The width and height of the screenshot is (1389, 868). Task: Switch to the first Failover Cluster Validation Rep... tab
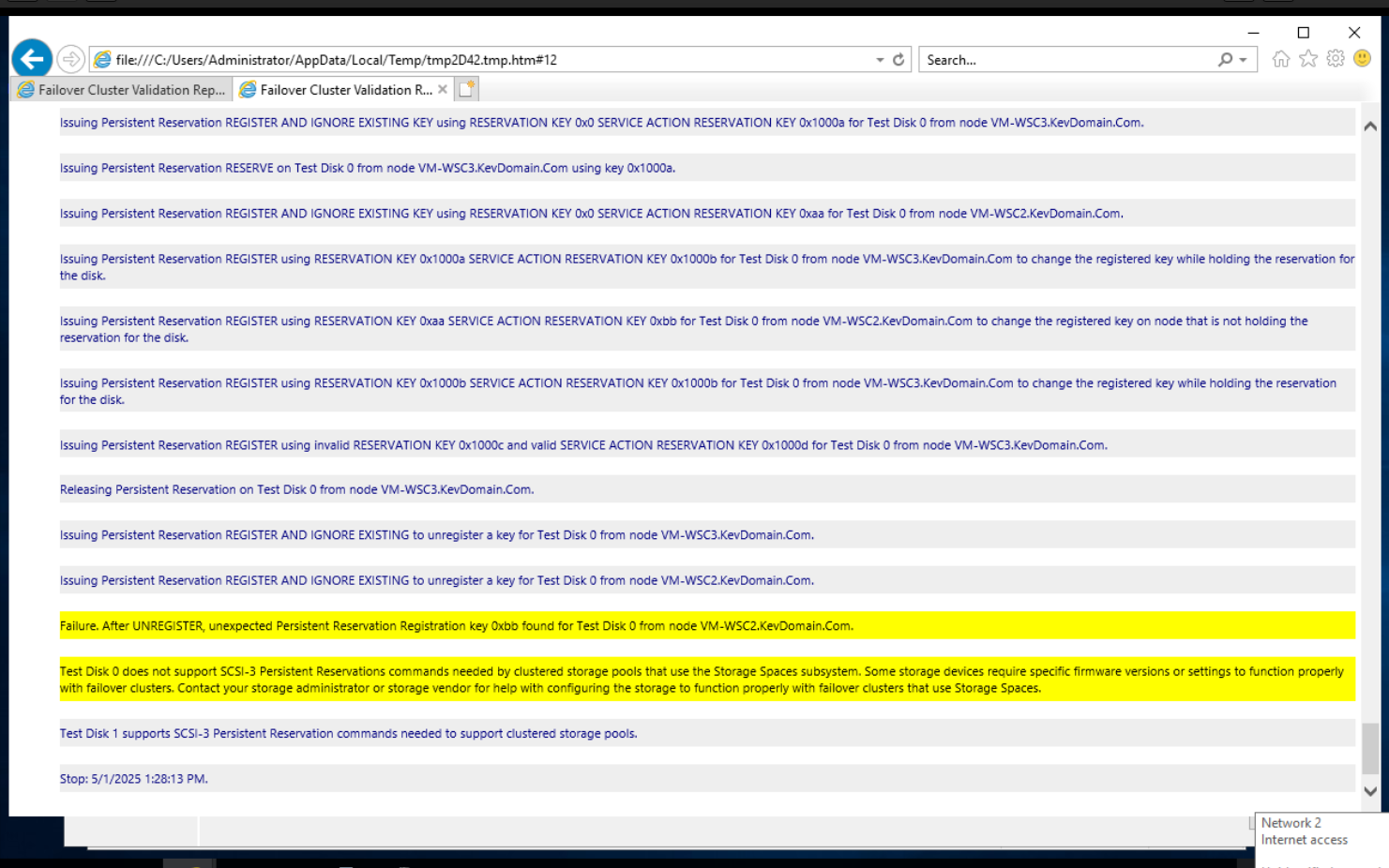pyautogui.click(x=122, y=90)
